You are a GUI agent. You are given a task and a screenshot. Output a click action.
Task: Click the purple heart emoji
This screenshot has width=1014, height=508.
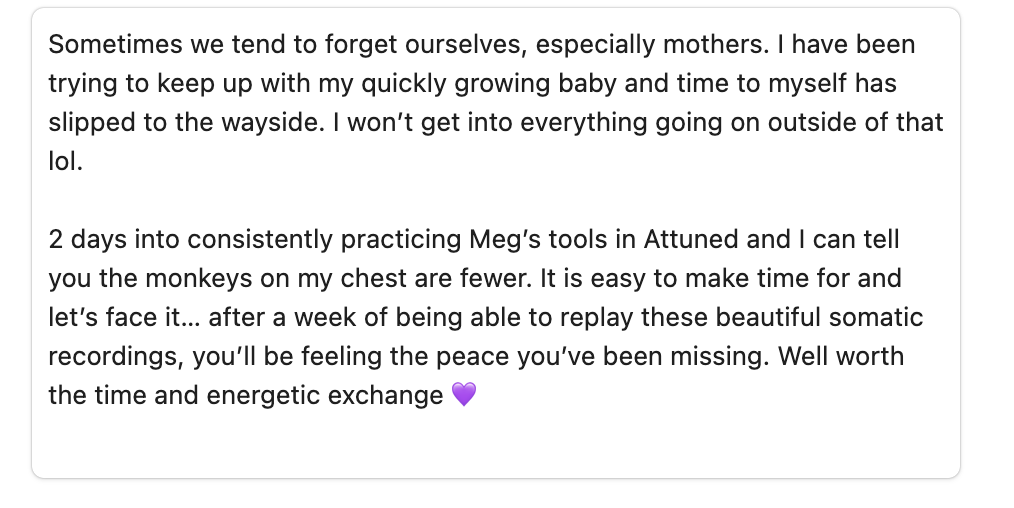465,396
